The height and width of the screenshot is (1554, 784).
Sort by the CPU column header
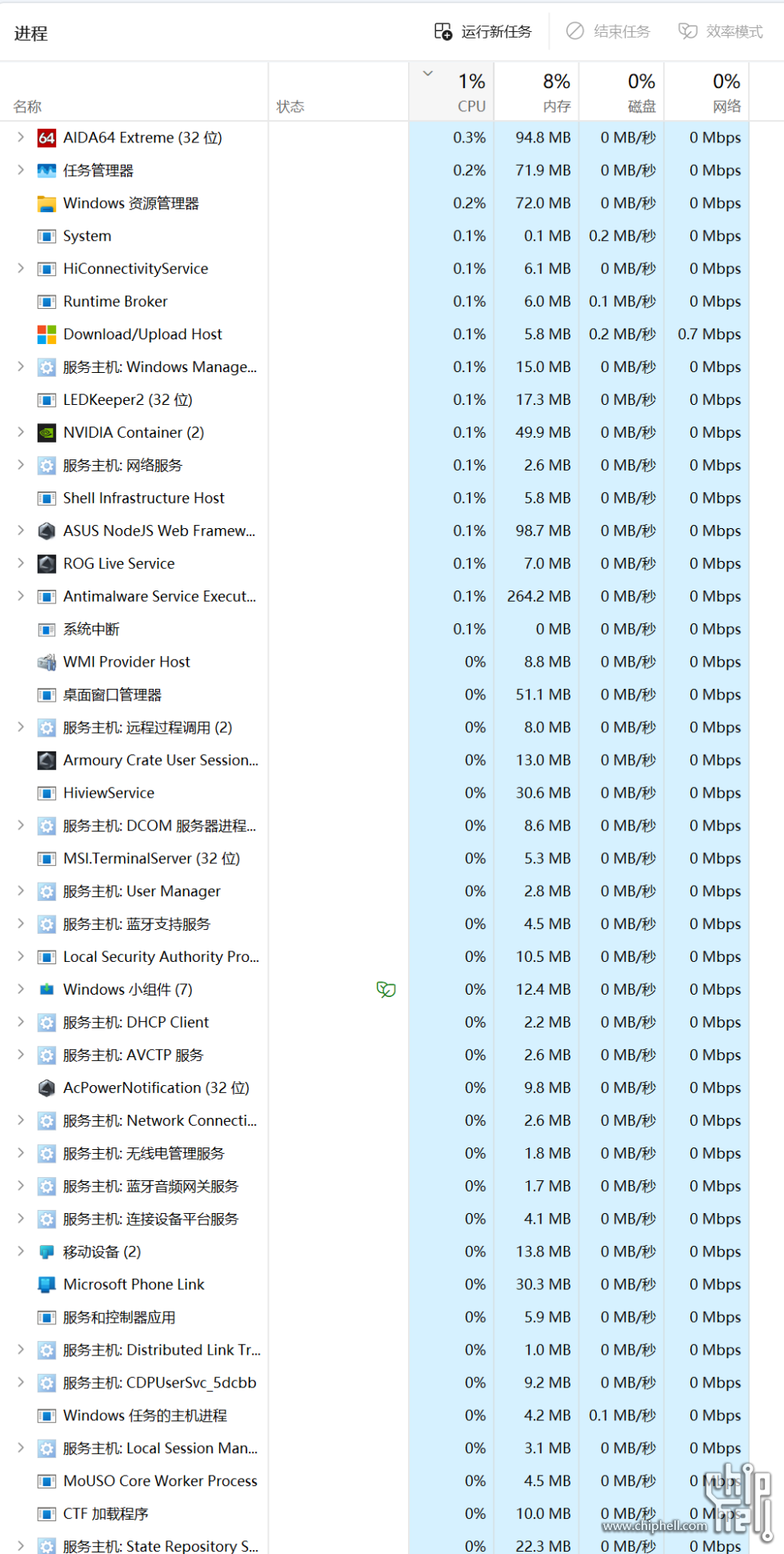(x=451, y=92)
